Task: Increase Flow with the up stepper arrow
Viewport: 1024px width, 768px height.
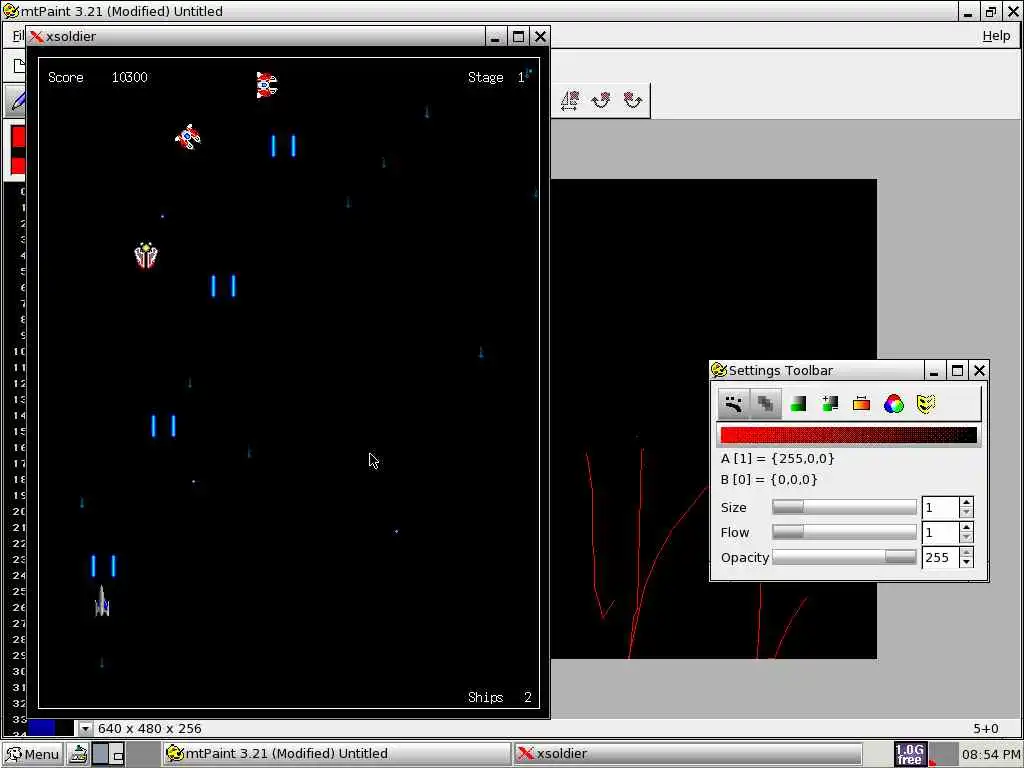Action: coord(967,527)
